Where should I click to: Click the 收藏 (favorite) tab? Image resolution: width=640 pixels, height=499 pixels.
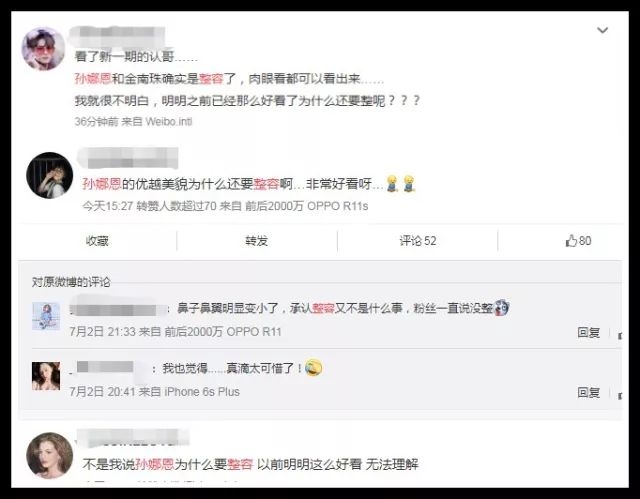click(x=97, y=241)
